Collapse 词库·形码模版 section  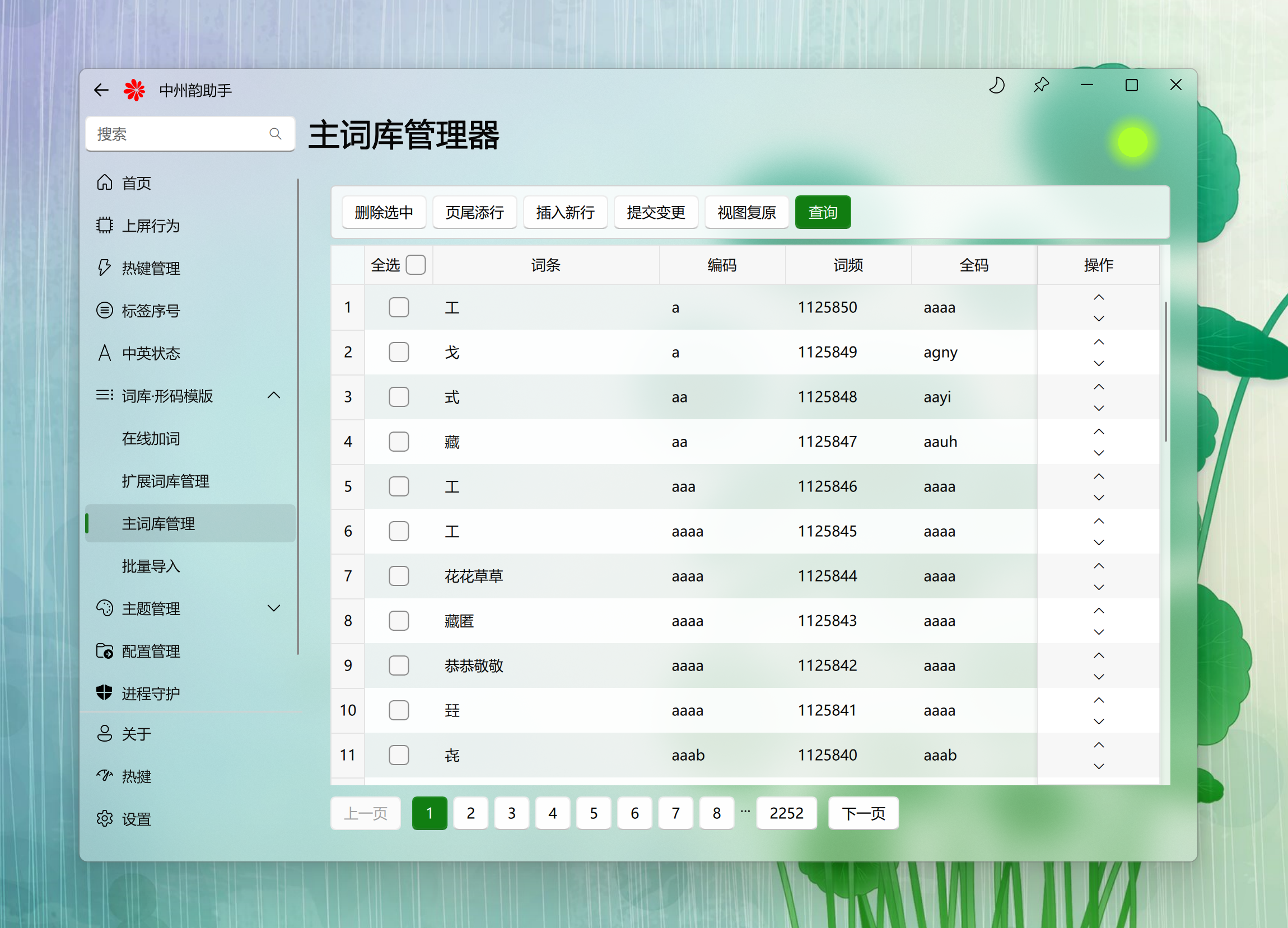pos(274,396)
